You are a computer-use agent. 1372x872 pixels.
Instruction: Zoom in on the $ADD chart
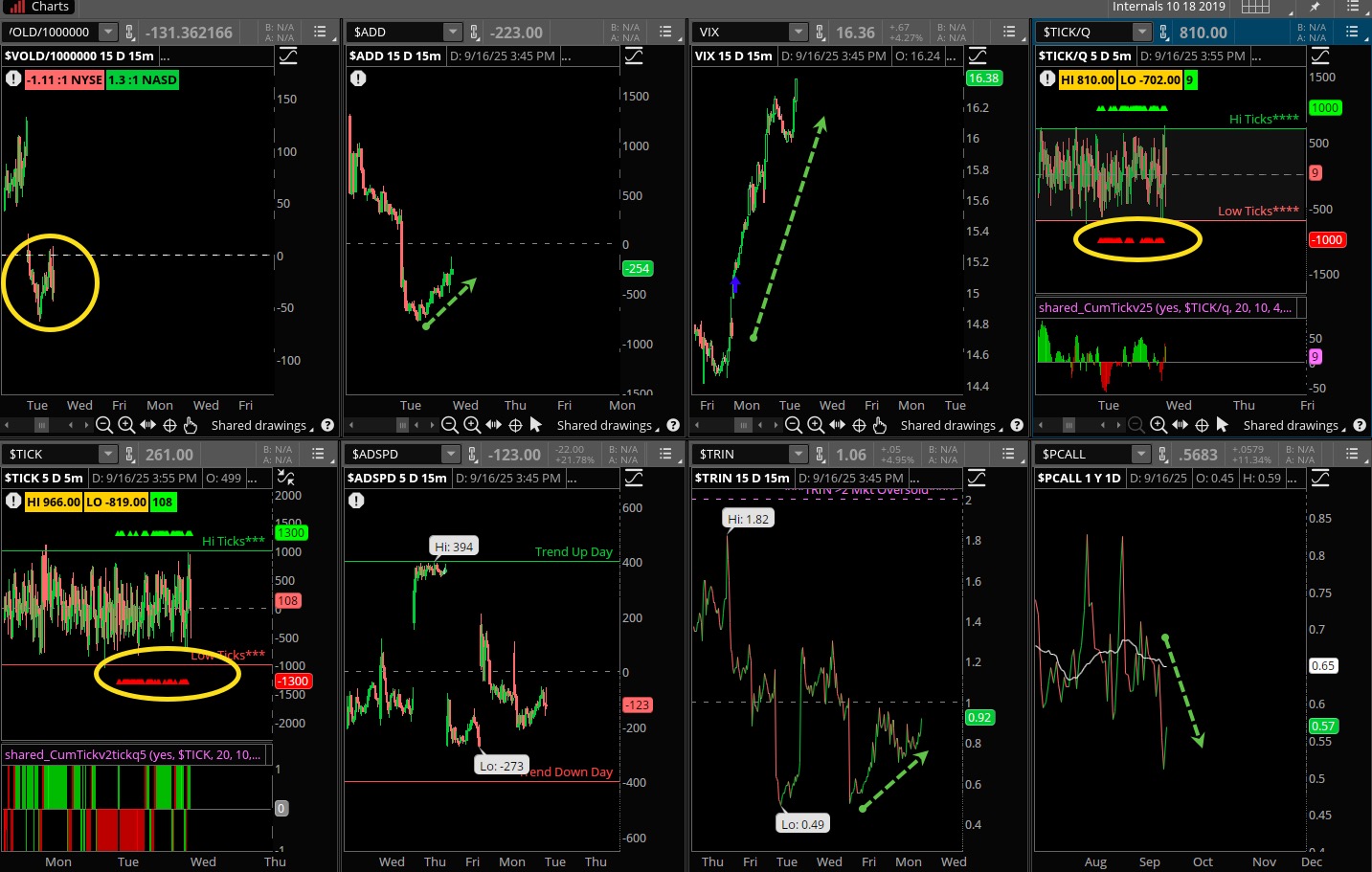pyautogui.click(x=472, y=425)
